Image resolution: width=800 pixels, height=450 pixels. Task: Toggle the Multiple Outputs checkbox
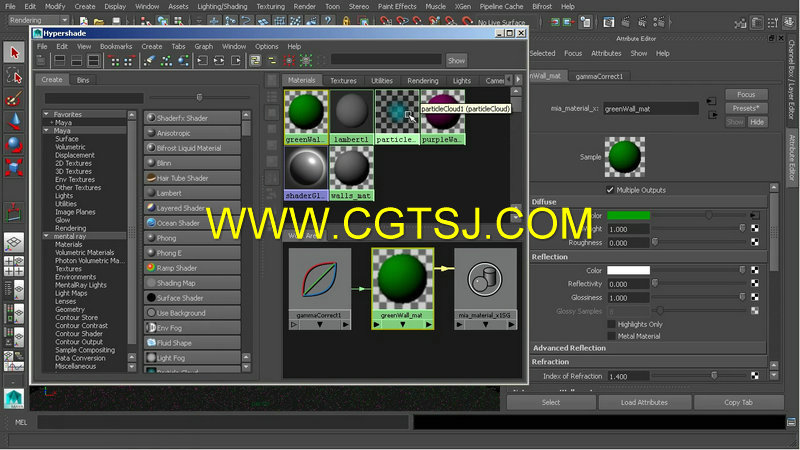(610, 190)
